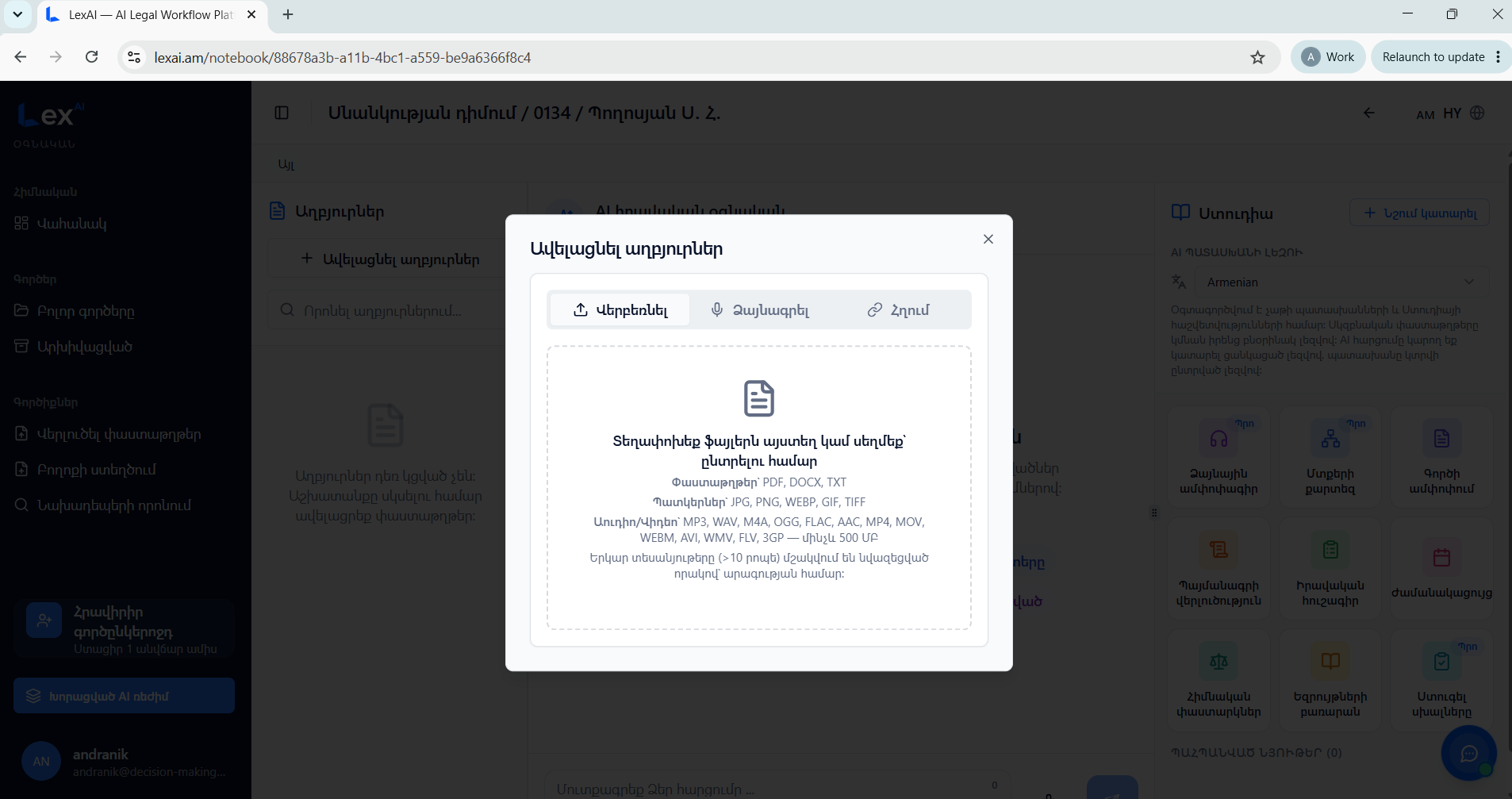The width and height of the screenshot is (1512, 799).
Task: Select HY language option
Action: click(1452, 113)
